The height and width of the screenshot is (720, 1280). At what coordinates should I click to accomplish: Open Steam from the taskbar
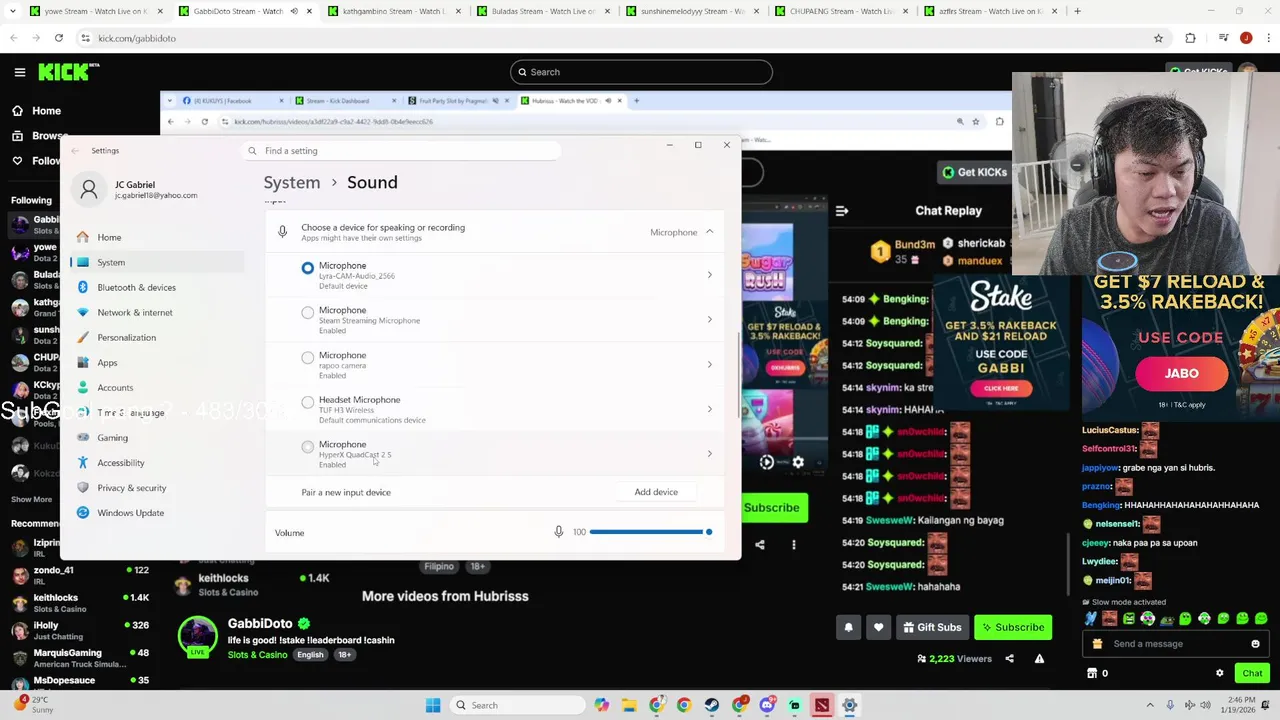[x=711, y=705]
